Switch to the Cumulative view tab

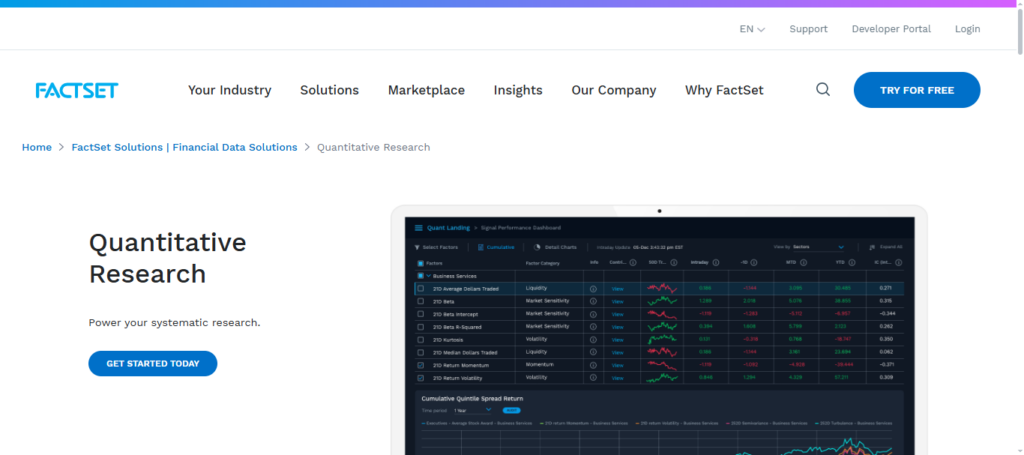click(496, 247)
